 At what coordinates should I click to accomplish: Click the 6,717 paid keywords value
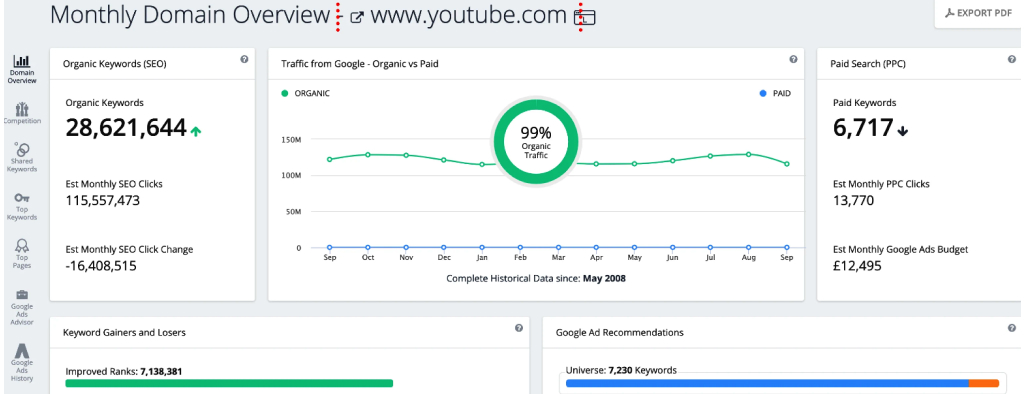pyautogui.click(x=863, y=128)
